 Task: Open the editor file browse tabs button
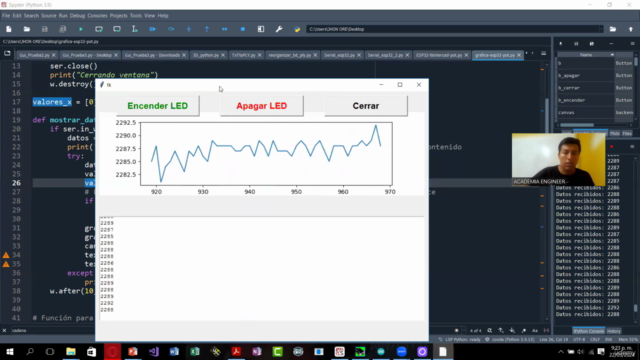click(x=7, y=53)
